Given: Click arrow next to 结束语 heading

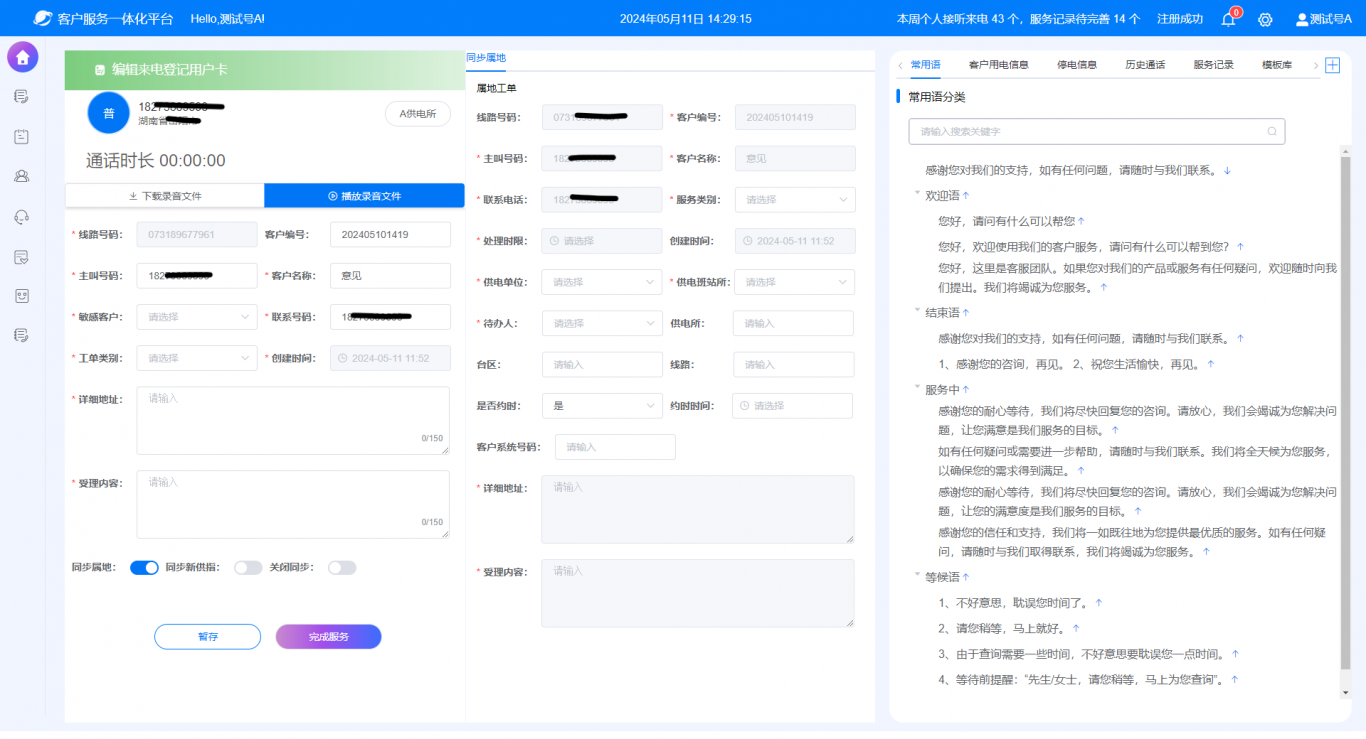Looking at the screenshot, I should pyautogui.click(x=966, y=313).
